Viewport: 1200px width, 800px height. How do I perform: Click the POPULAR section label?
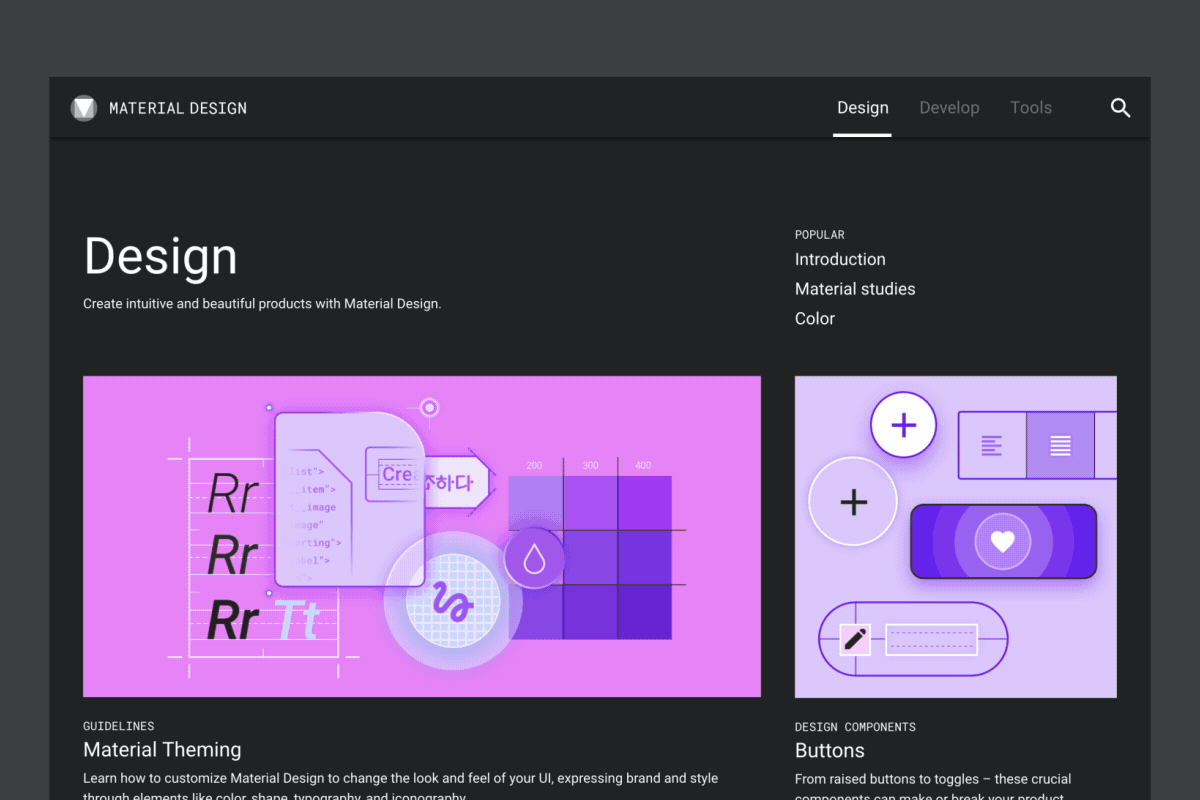820,235
